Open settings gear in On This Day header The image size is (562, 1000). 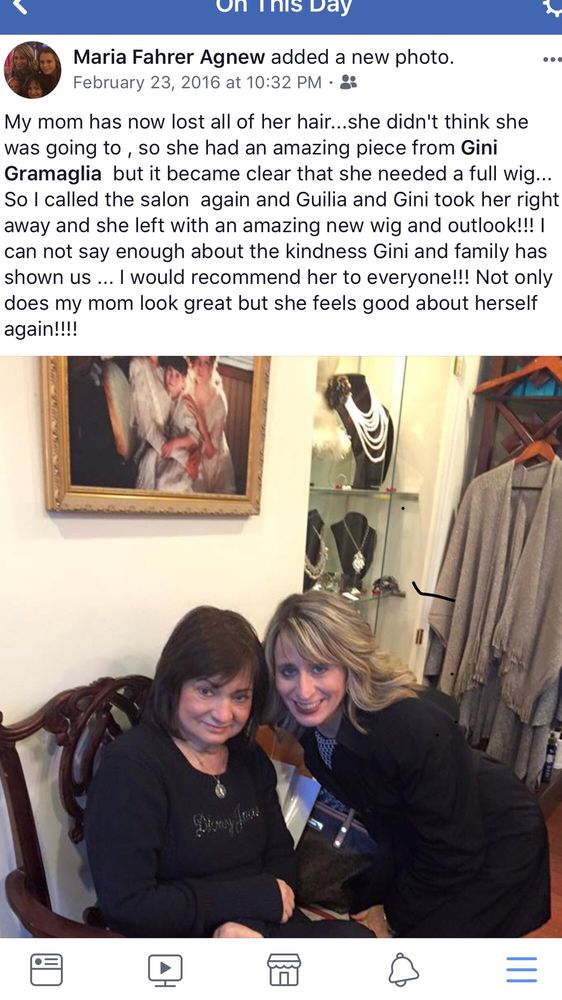click(x=553, y=6)
